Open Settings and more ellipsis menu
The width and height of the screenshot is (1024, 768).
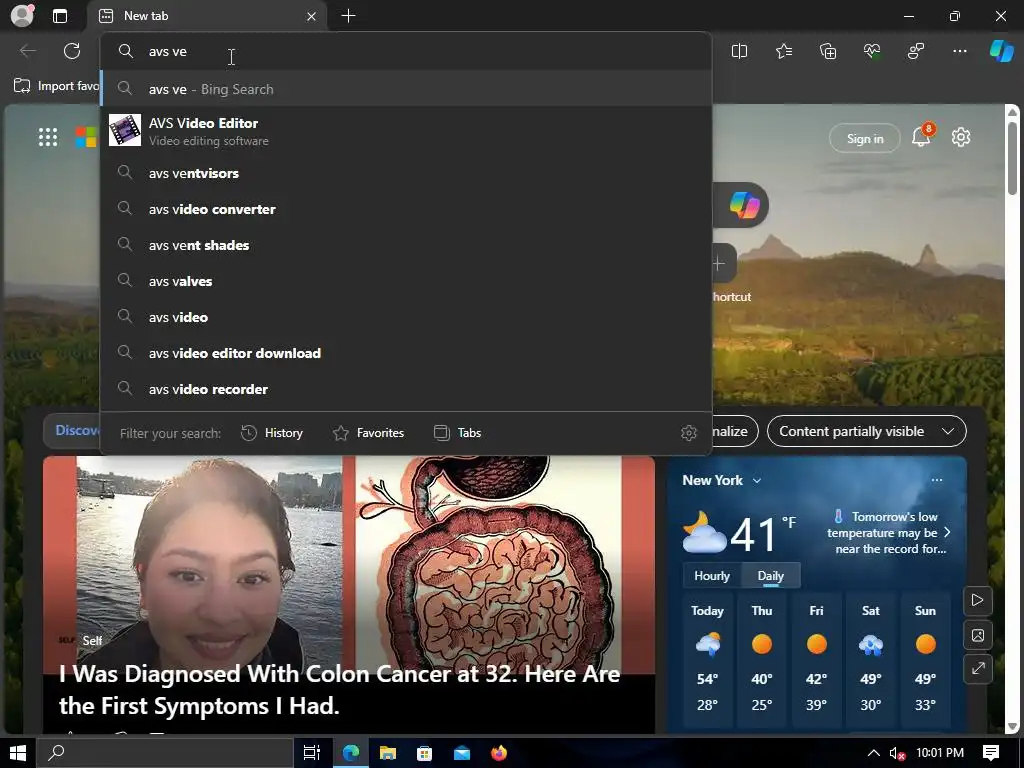pos(959,51)
